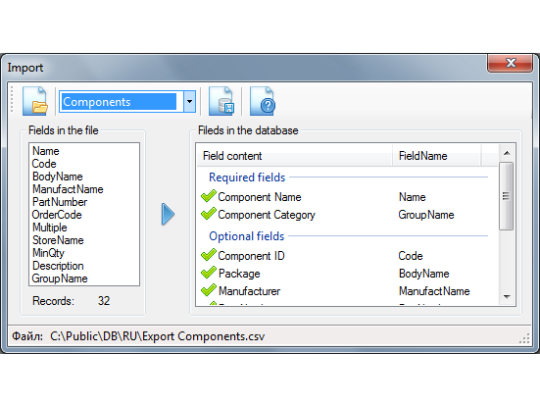Close the Import dialog window

[x=510, y=63]
